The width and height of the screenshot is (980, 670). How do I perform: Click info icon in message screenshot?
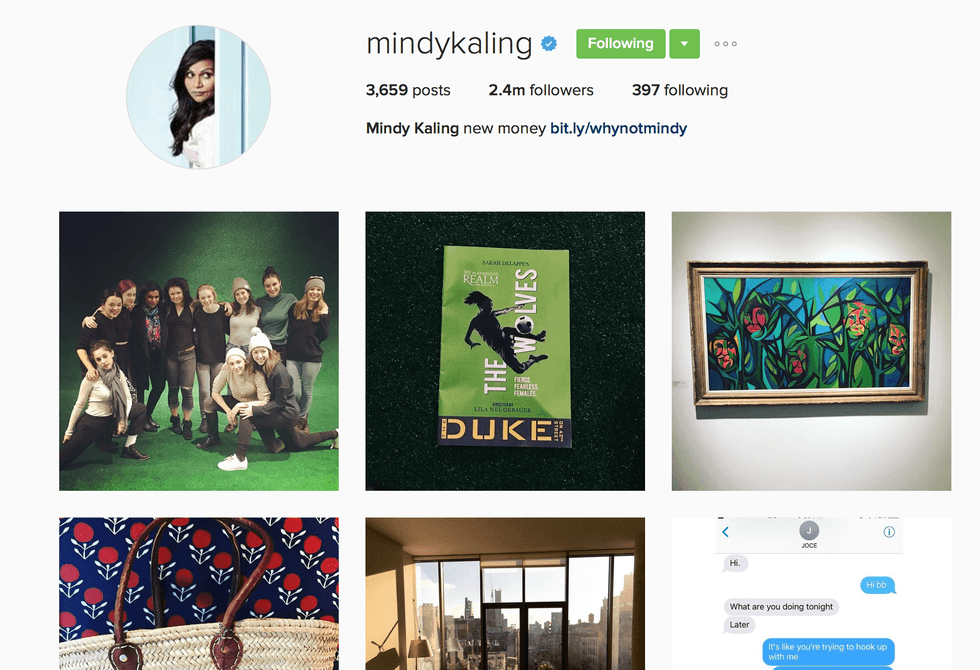[x=889, y=532]
